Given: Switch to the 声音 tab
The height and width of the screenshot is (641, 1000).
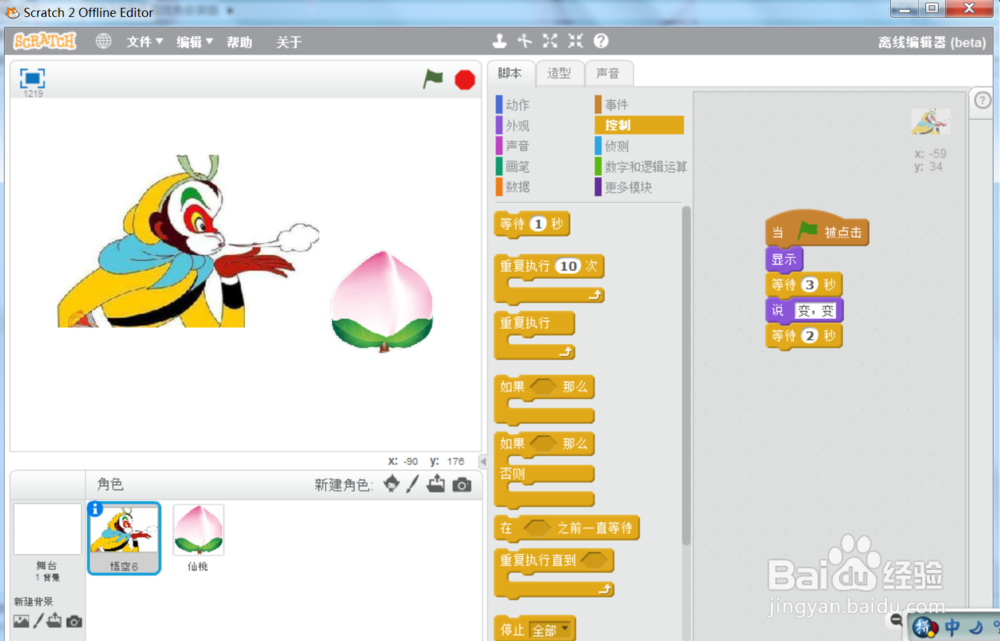Looking at the screenshot, I should pyautogui.click(x=608, y=73).
